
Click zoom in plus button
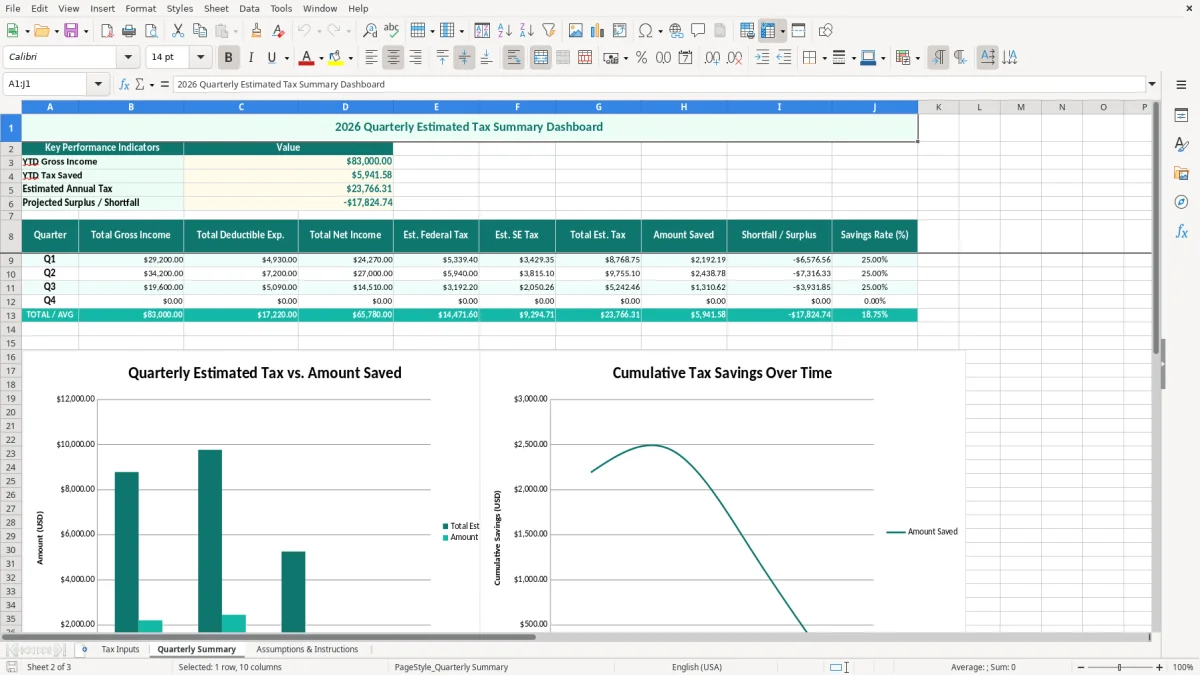1159,667
